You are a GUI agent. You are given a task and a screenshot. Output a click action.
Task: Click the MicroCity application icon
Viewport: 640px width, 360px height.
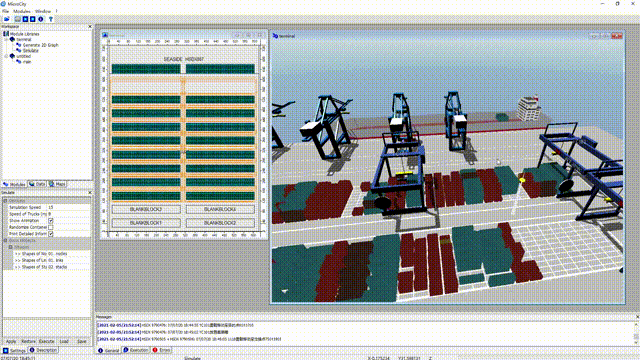pos(3,4)
